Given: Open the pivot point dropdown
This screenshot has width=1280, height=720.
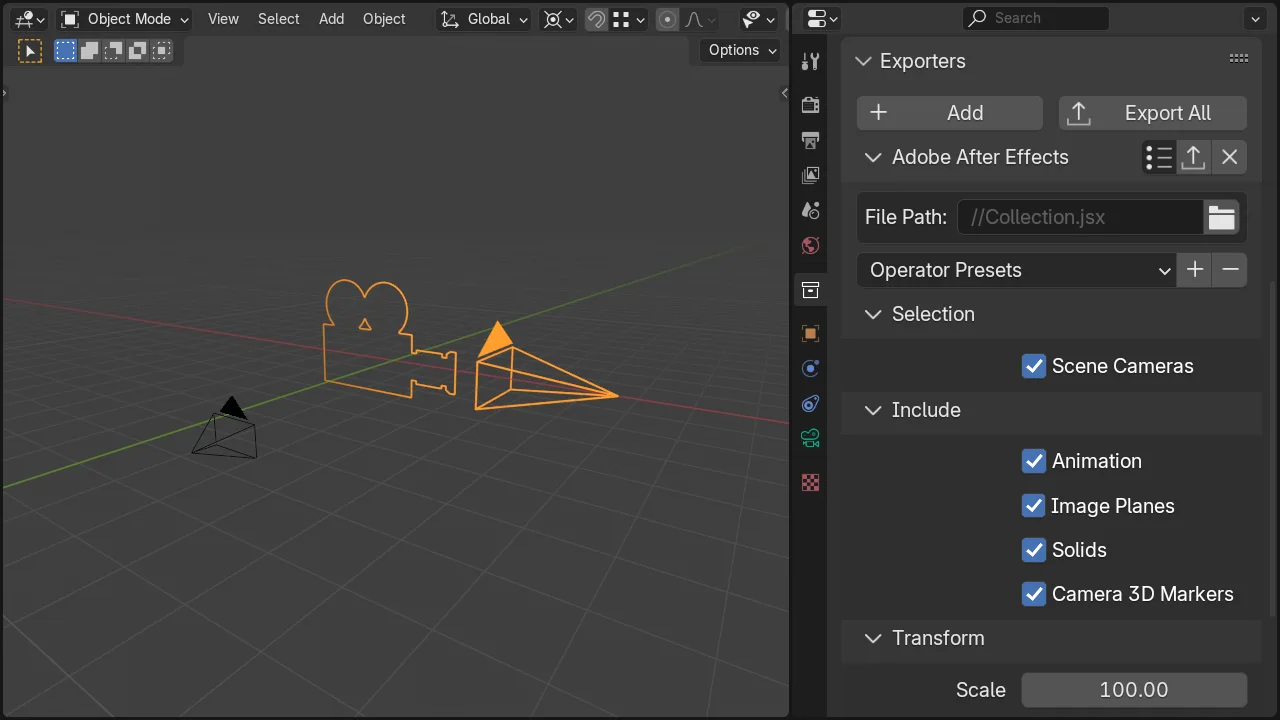Looking at the screenshot, I should tap(558, 19).
